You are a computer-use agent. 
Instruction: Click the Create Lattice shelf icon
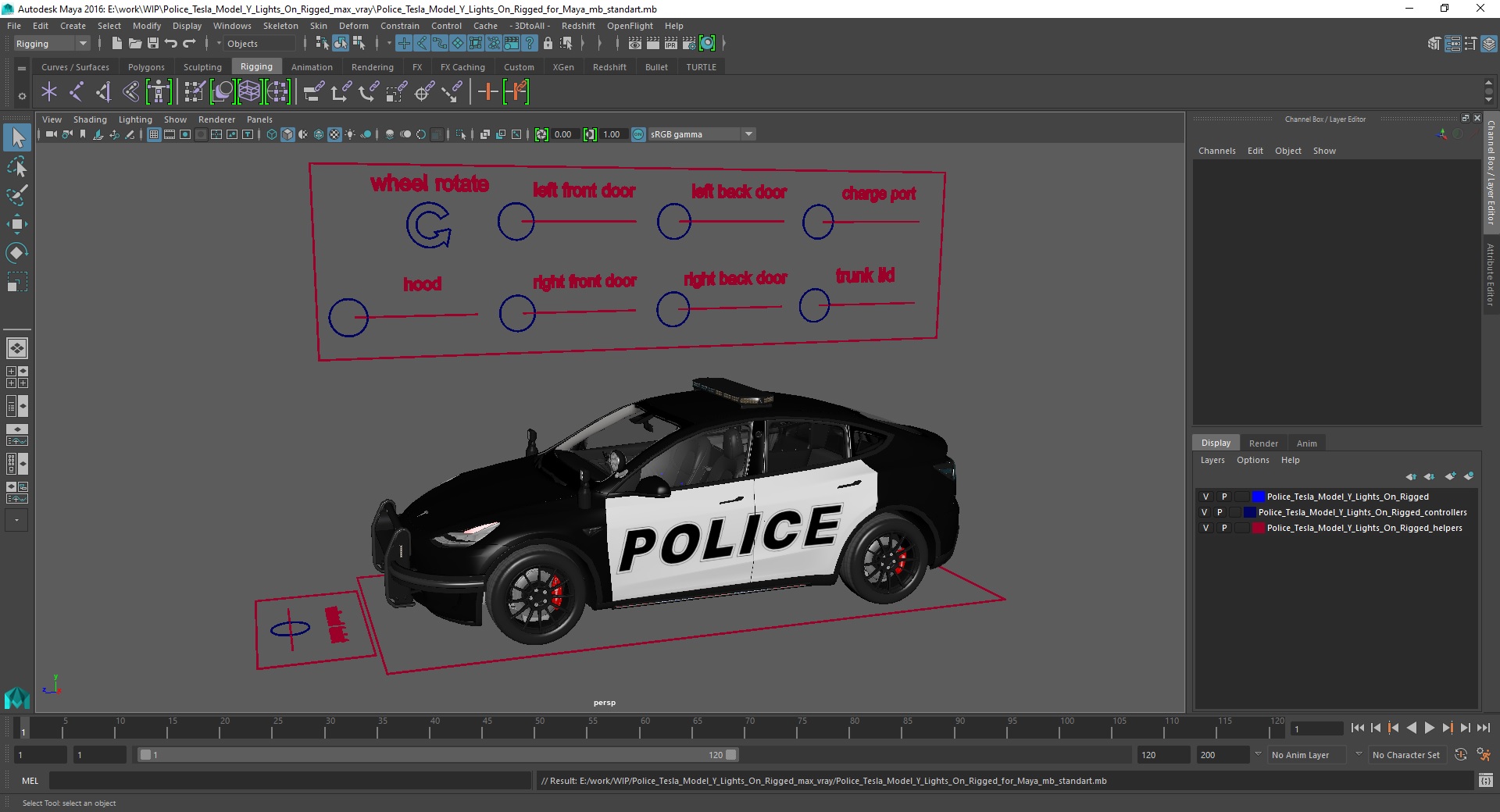point(249,92)
